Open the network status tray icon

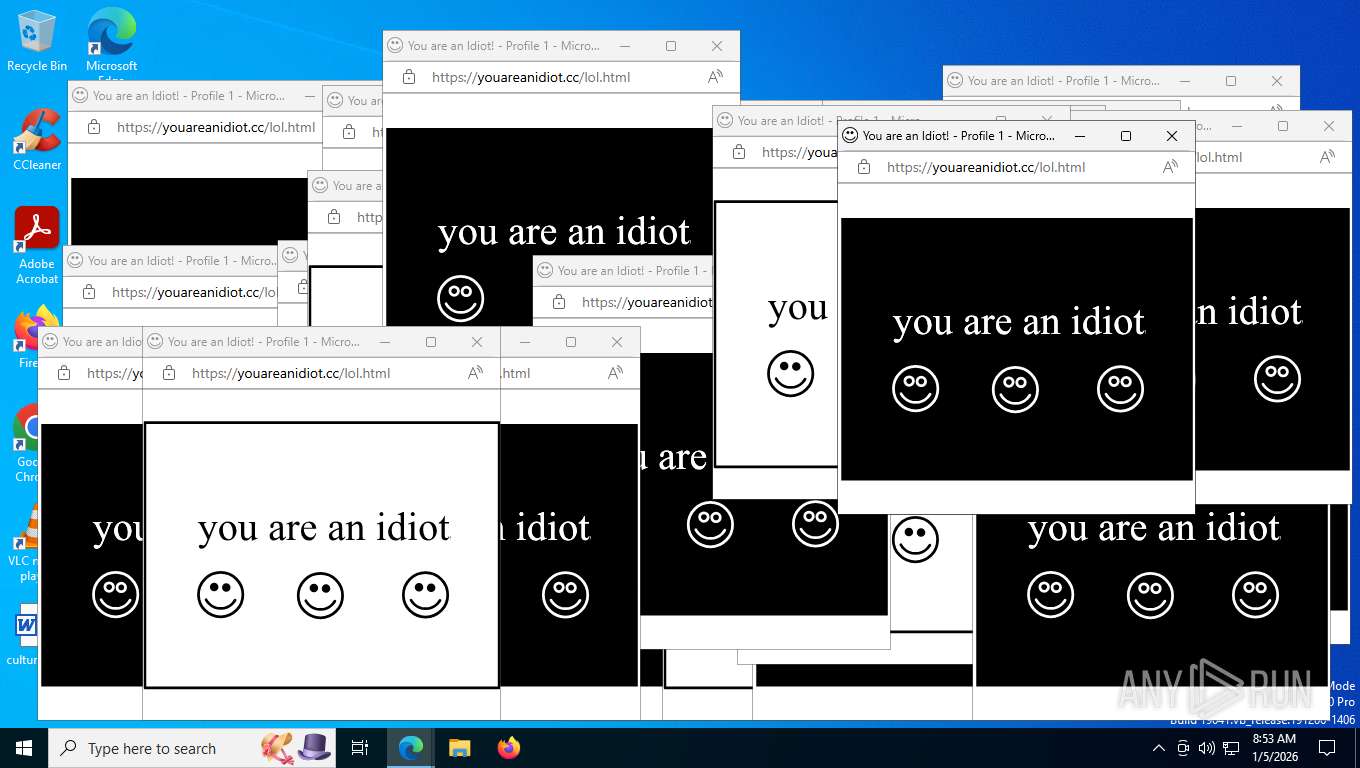(x=1231, y=748)
